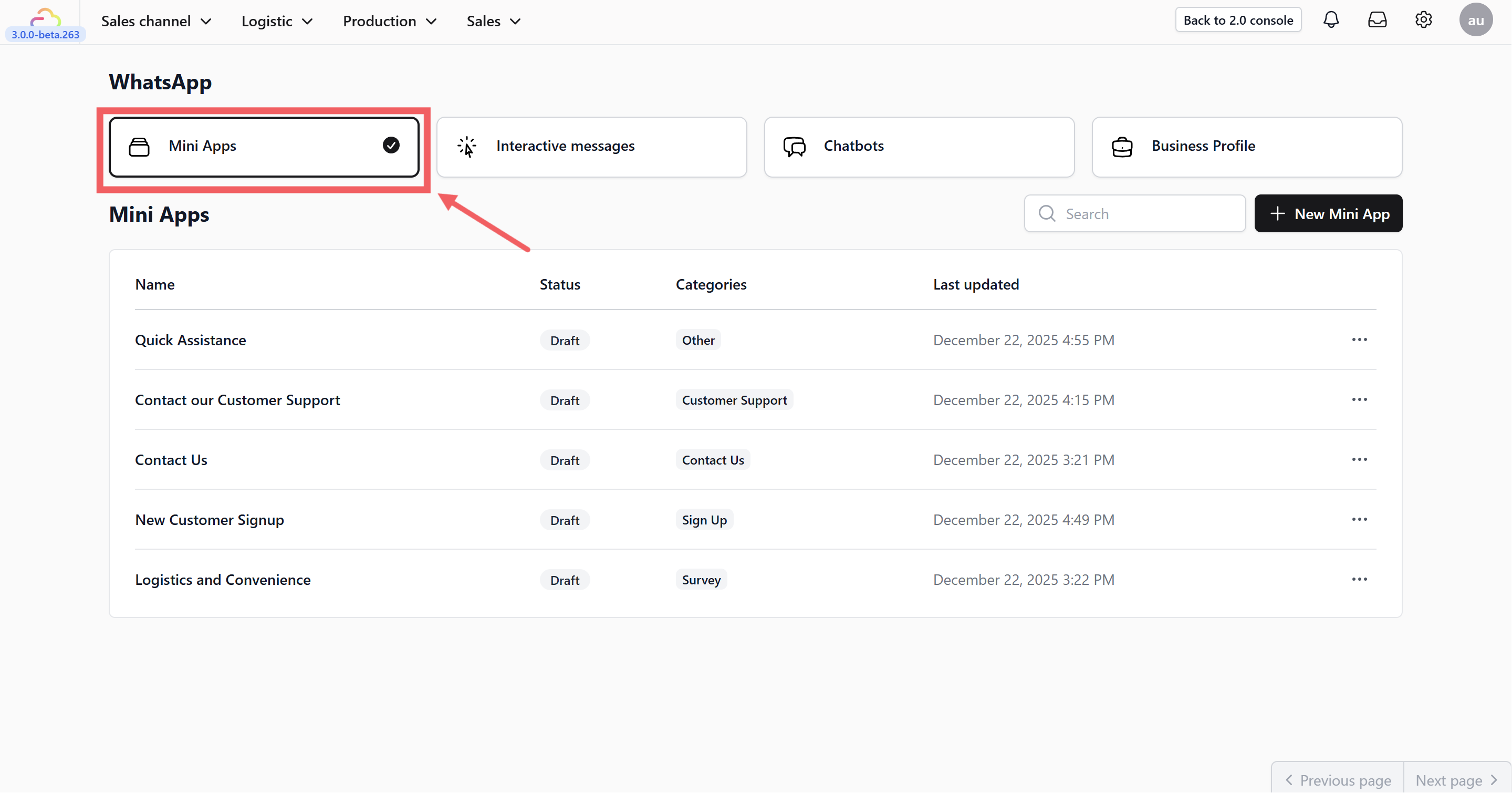The width and height of the screenshot is (1512, 793).
Task: Open the notifications bell icon
Action: pos(1331,20)
